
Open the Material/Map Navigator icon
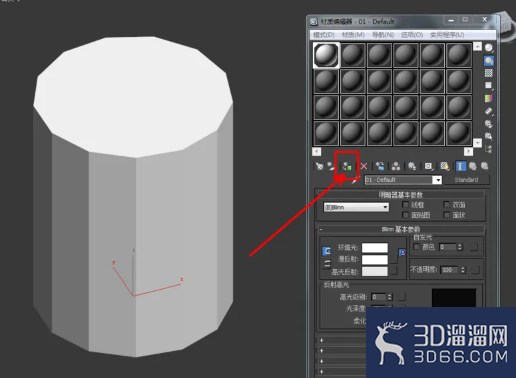pos(489,149)
